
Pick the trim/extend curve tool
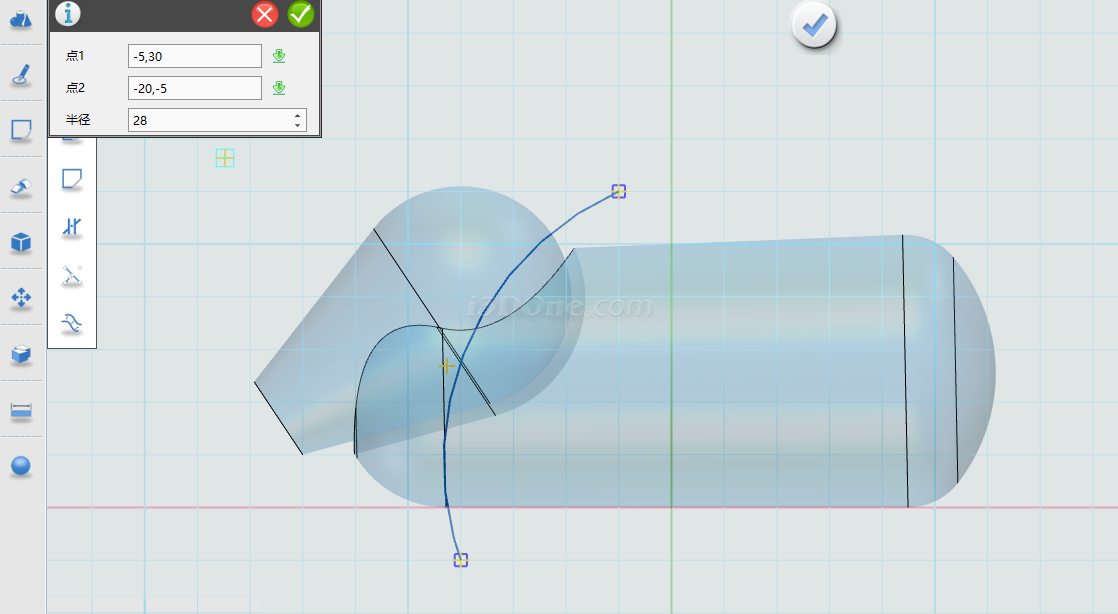(x=72, y=276)
